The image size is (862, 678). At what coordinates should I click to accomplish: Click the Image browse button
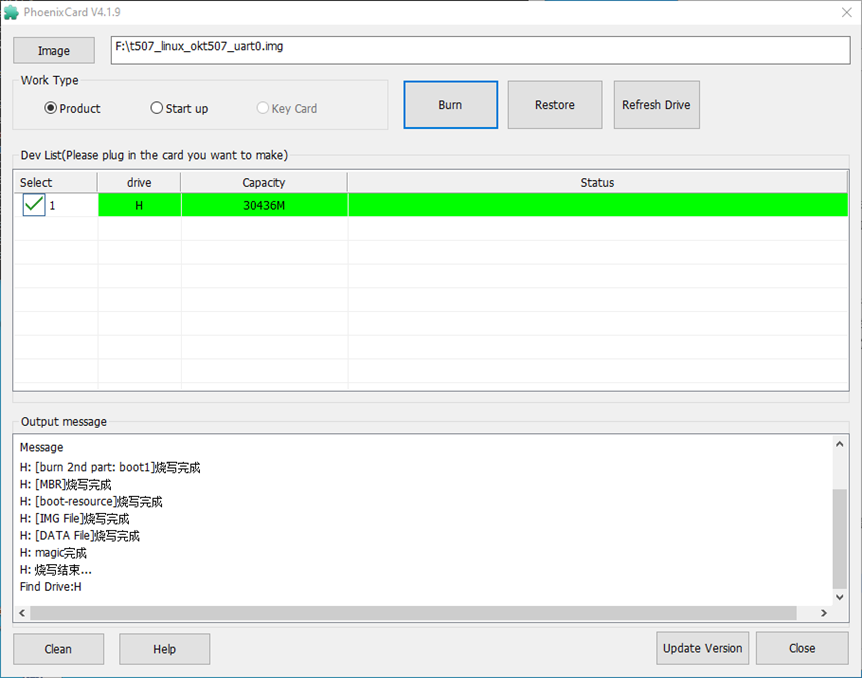54,51
